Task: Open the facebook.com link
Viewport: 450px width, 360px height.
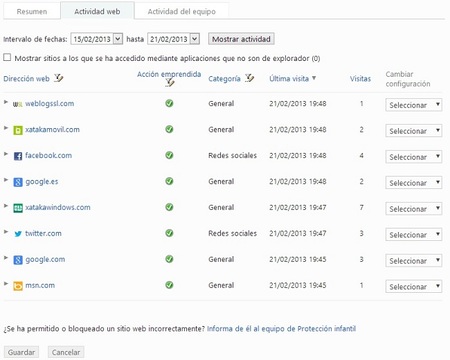Action: click(49, 155)
